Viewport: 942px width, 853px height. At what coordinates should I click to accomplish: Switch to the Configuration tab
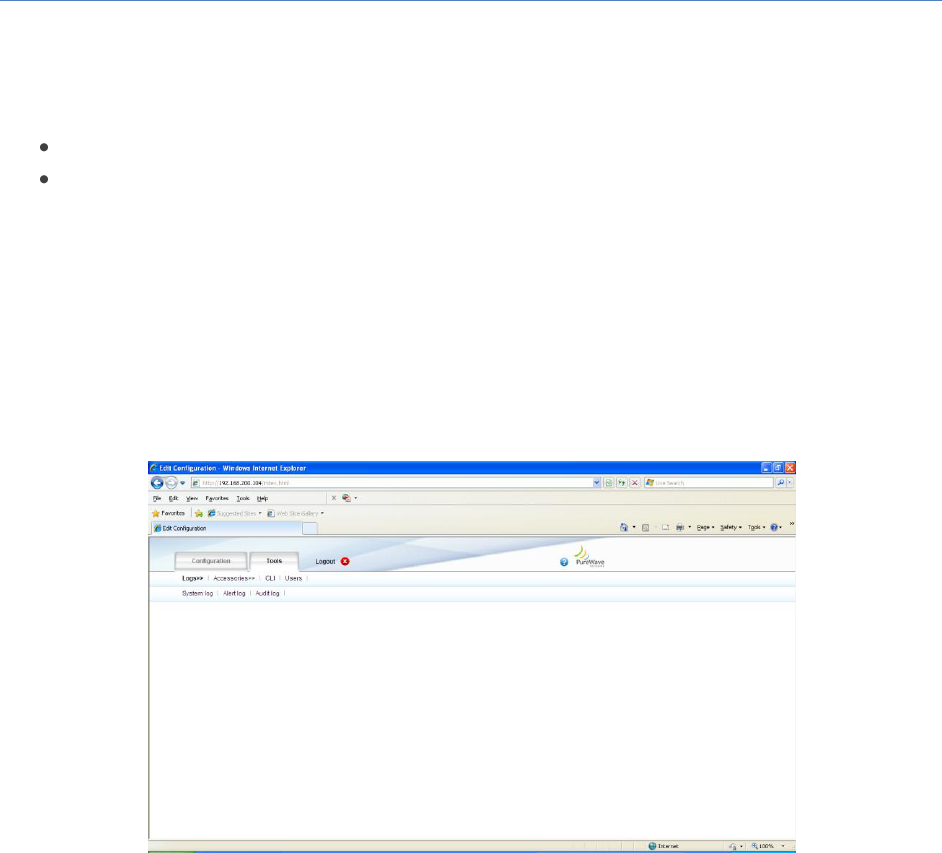pyautogui.click(x=211, y=561)
